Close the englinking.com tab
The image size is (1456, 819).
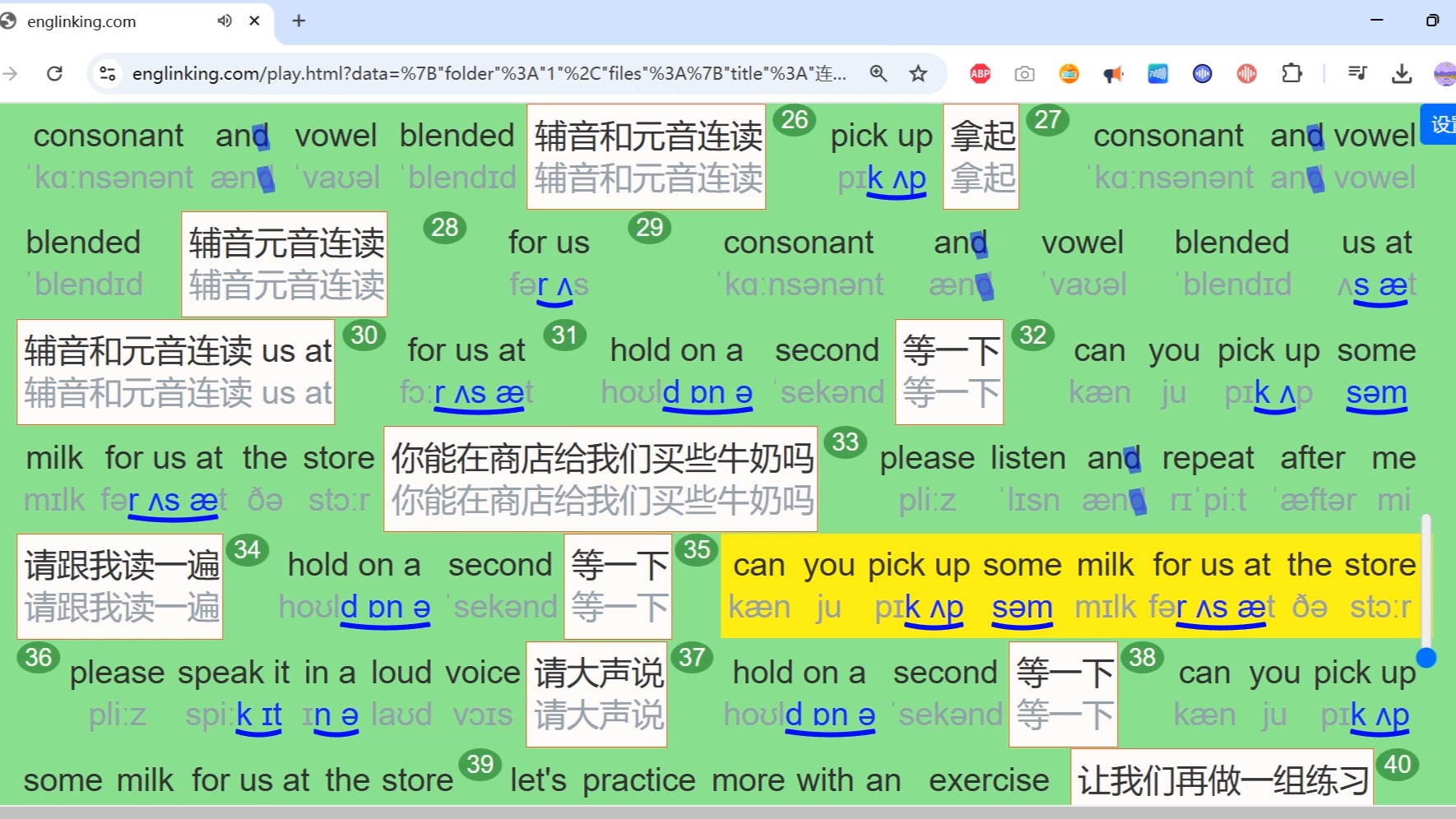coord(255,21)
